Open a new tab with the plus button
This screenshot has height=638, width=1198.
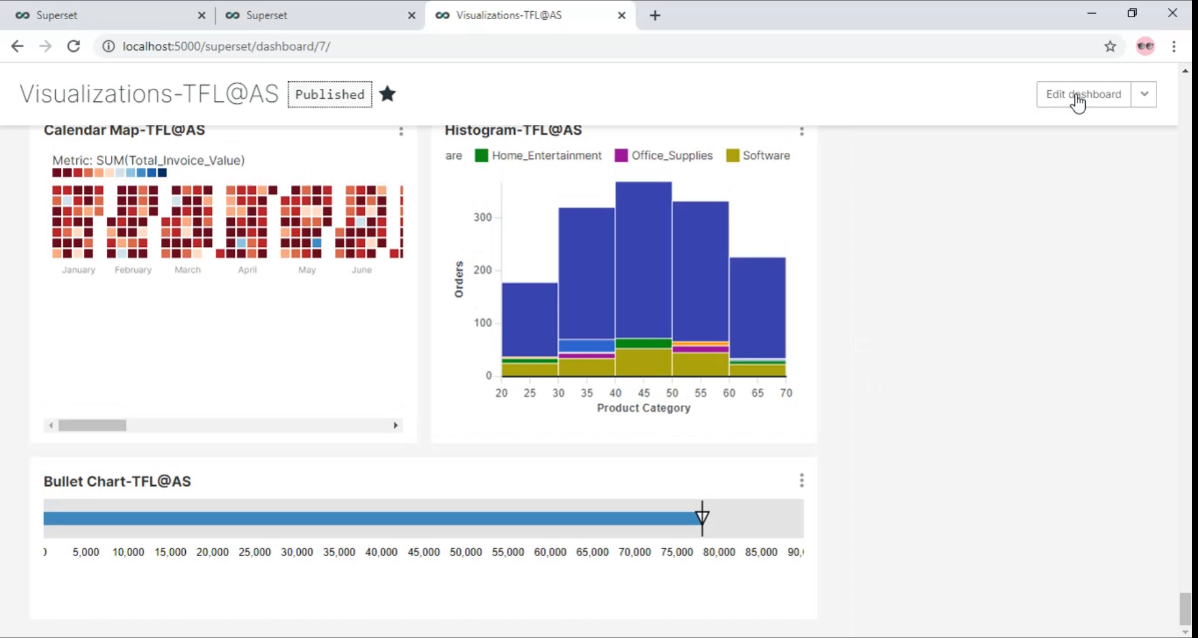[654, 15]
